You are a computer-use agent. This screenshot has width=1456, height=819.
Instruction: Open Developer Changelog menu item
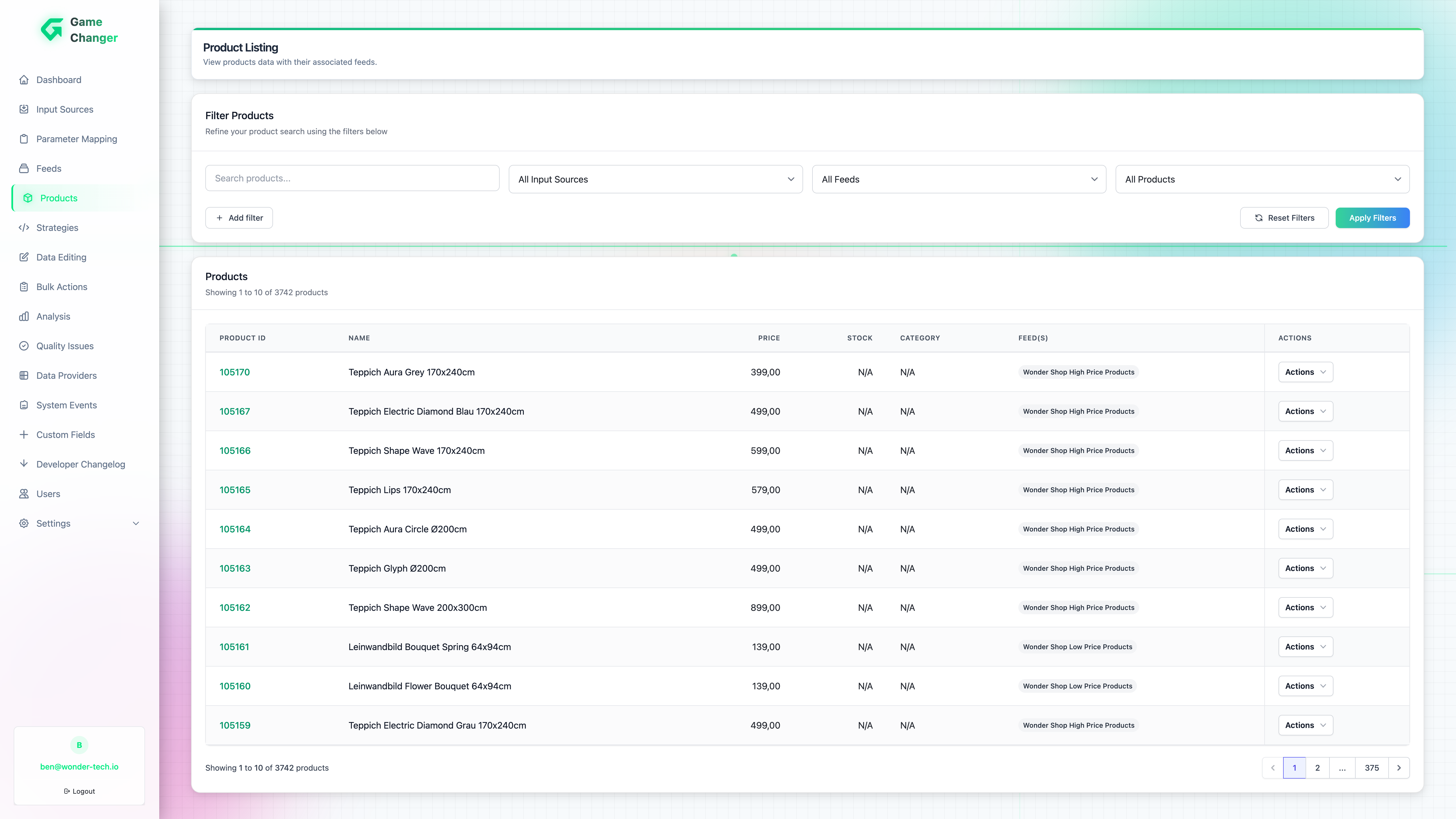[80, 464]
